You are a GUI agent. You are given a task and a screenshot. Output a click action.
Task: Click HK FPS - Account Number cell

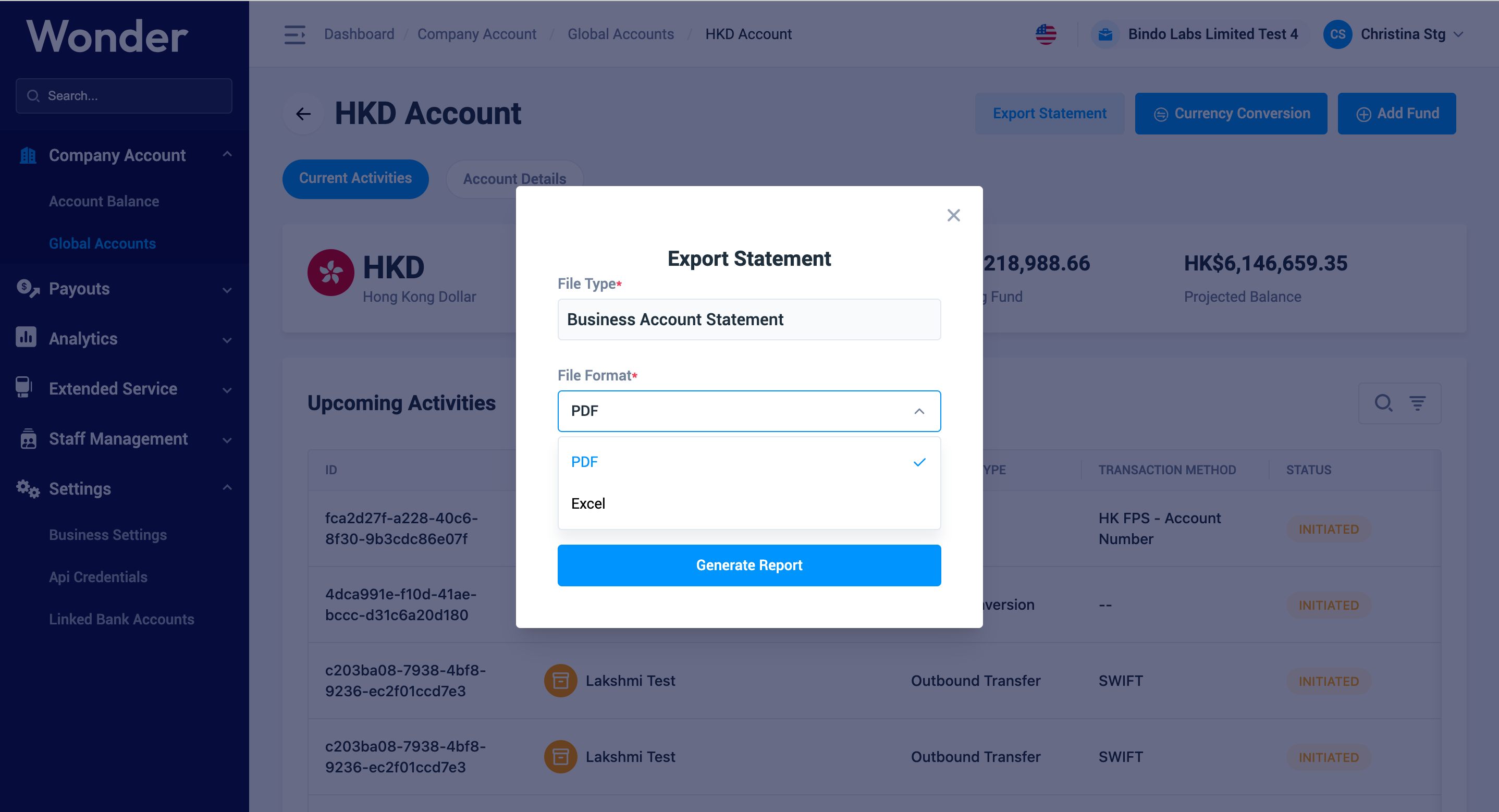tap(1160, 528)
